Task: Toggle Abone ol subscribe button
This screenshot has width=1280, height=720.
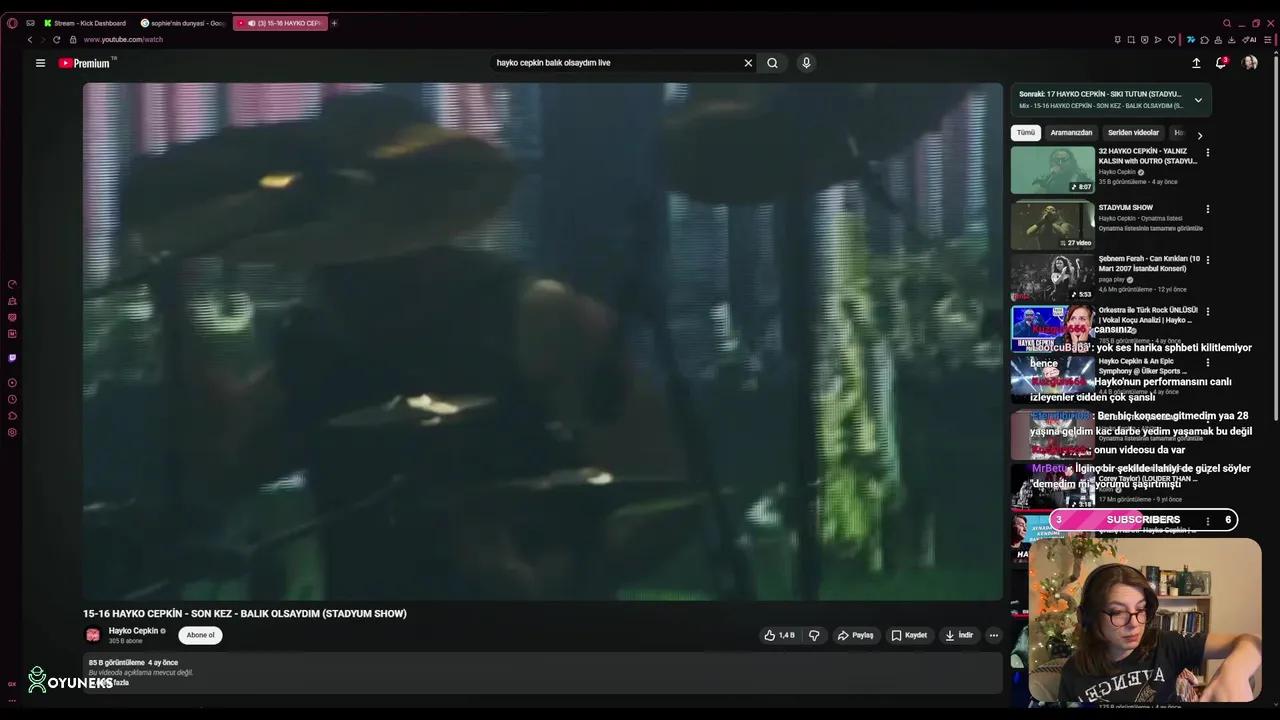Action: [200, 635]
